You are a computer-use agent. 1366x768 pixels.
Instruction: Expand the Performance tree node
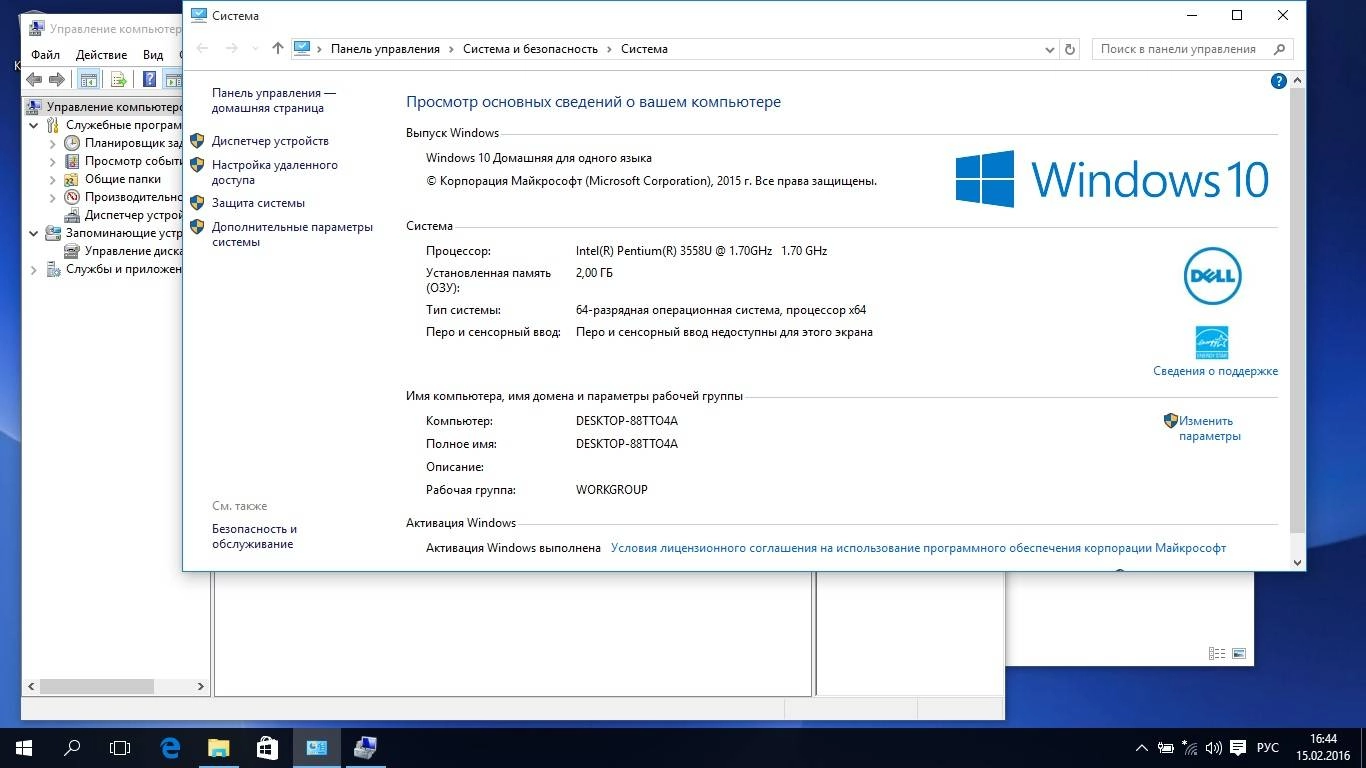[x=53, y=197]
